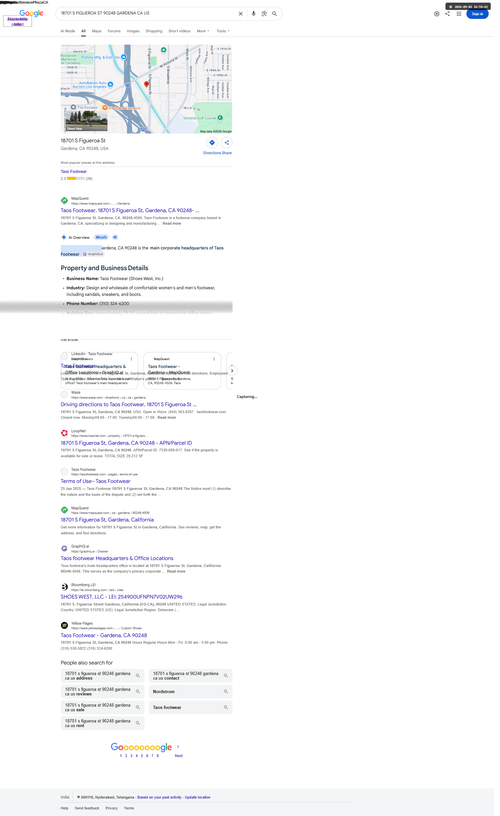Switch to the Shopping tab

tap(154, 31)
